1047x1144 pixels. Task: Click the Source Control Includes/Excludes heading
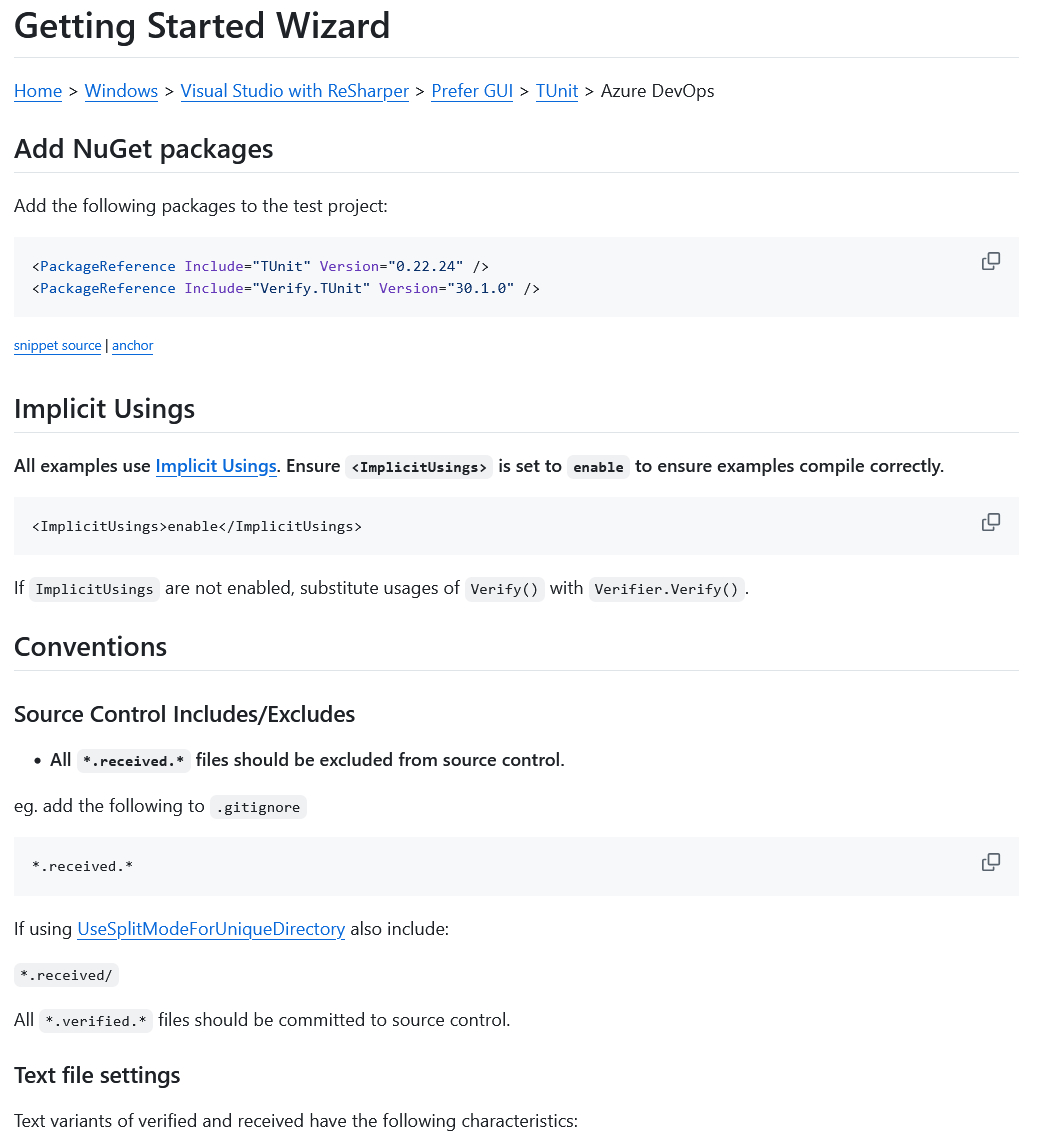tap(184, 714)
